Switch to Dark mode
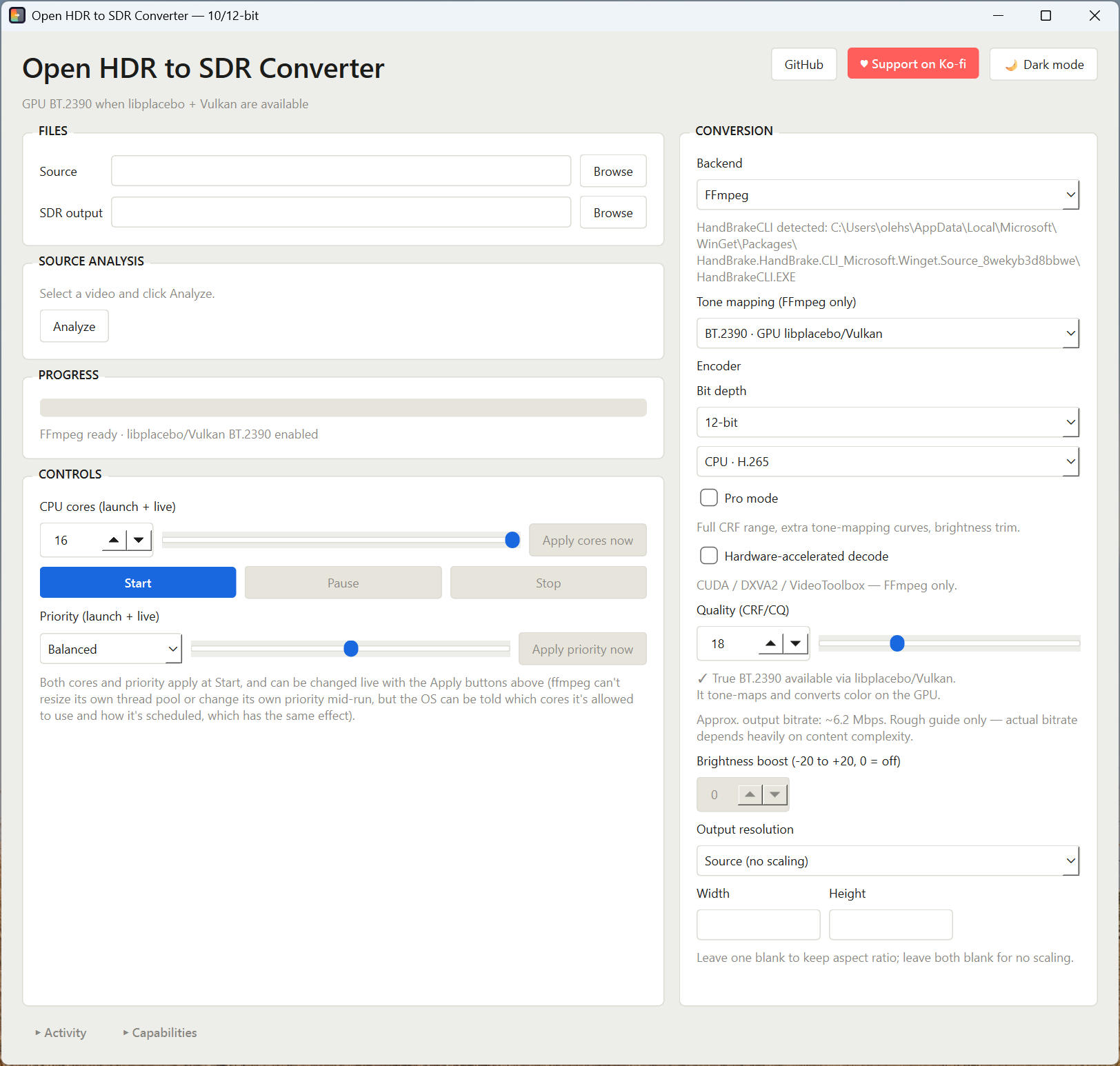 point(1043,64)
